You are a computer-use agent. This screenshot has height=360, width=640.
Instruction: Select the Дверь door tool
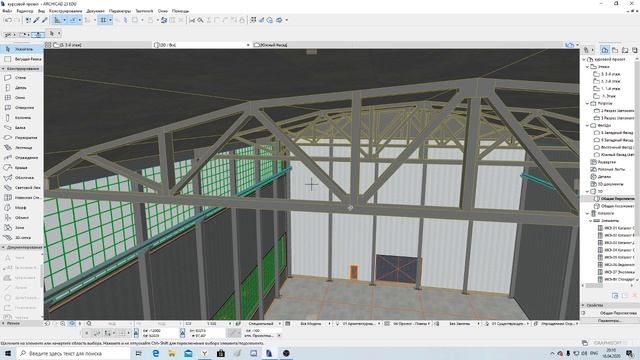coord(22,88)
